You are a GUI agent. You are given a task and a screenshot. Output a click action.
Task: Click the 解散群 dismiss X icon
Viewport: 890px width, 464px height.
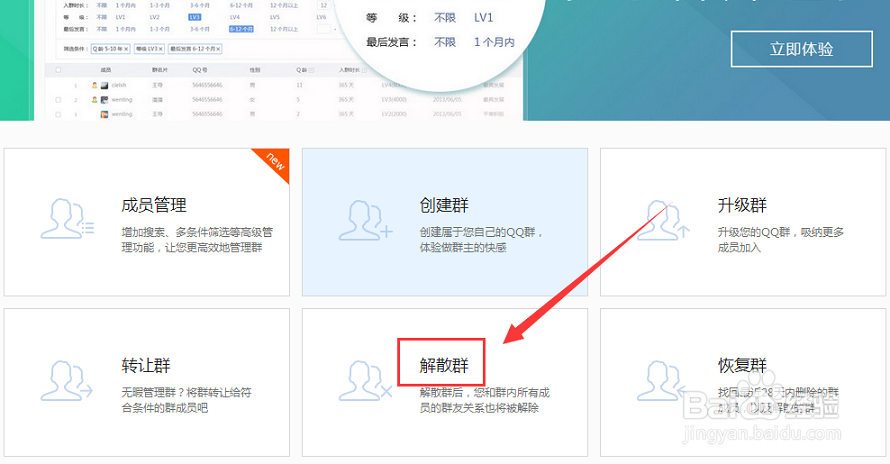[x=366, y=381]
